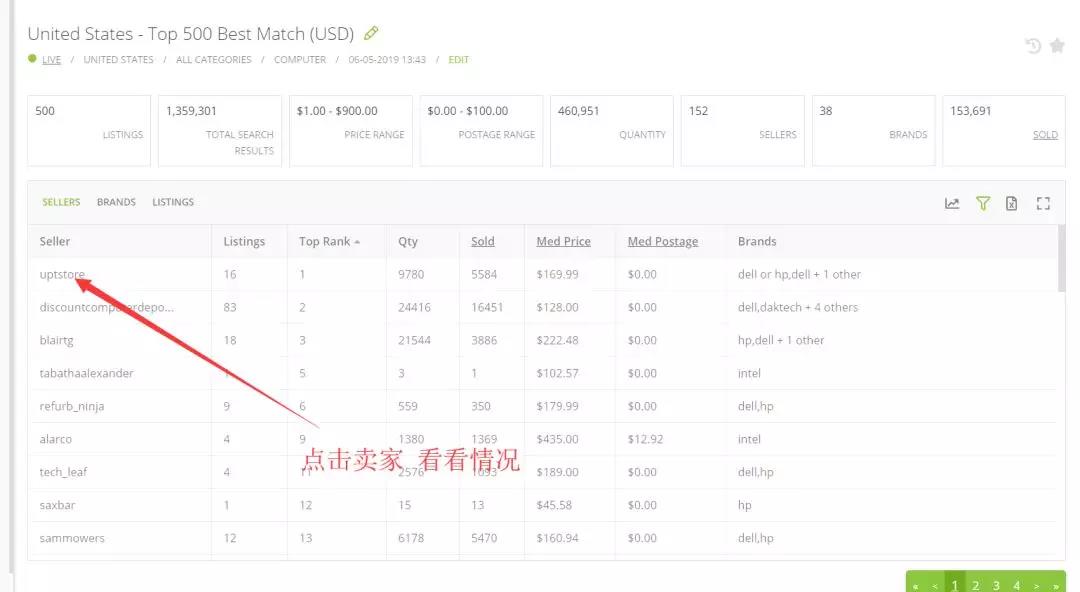Select page 2 in pagination

[975, 586]
